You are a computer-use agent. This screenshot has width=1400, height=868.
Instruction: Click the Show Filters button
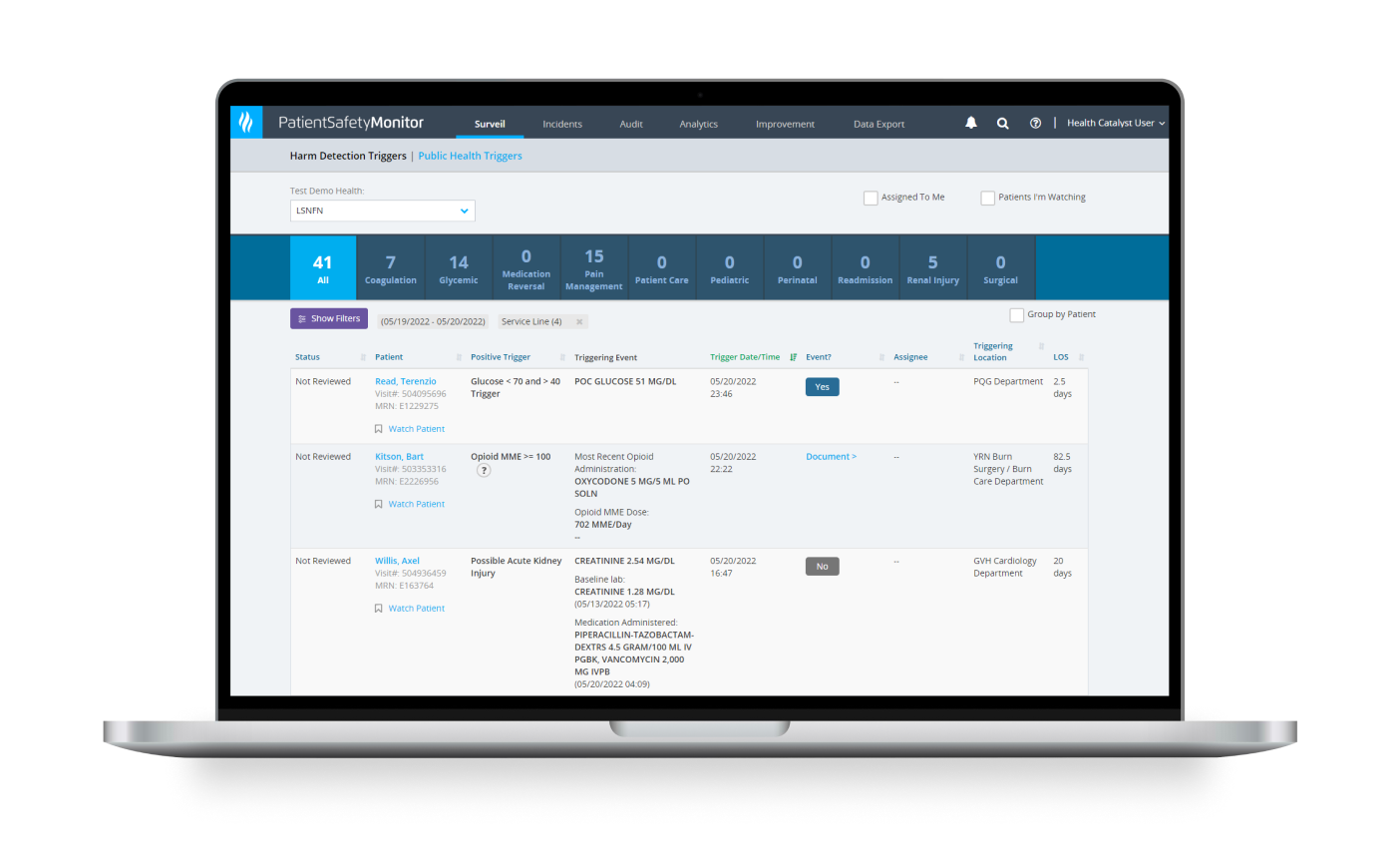pos(329,318)
